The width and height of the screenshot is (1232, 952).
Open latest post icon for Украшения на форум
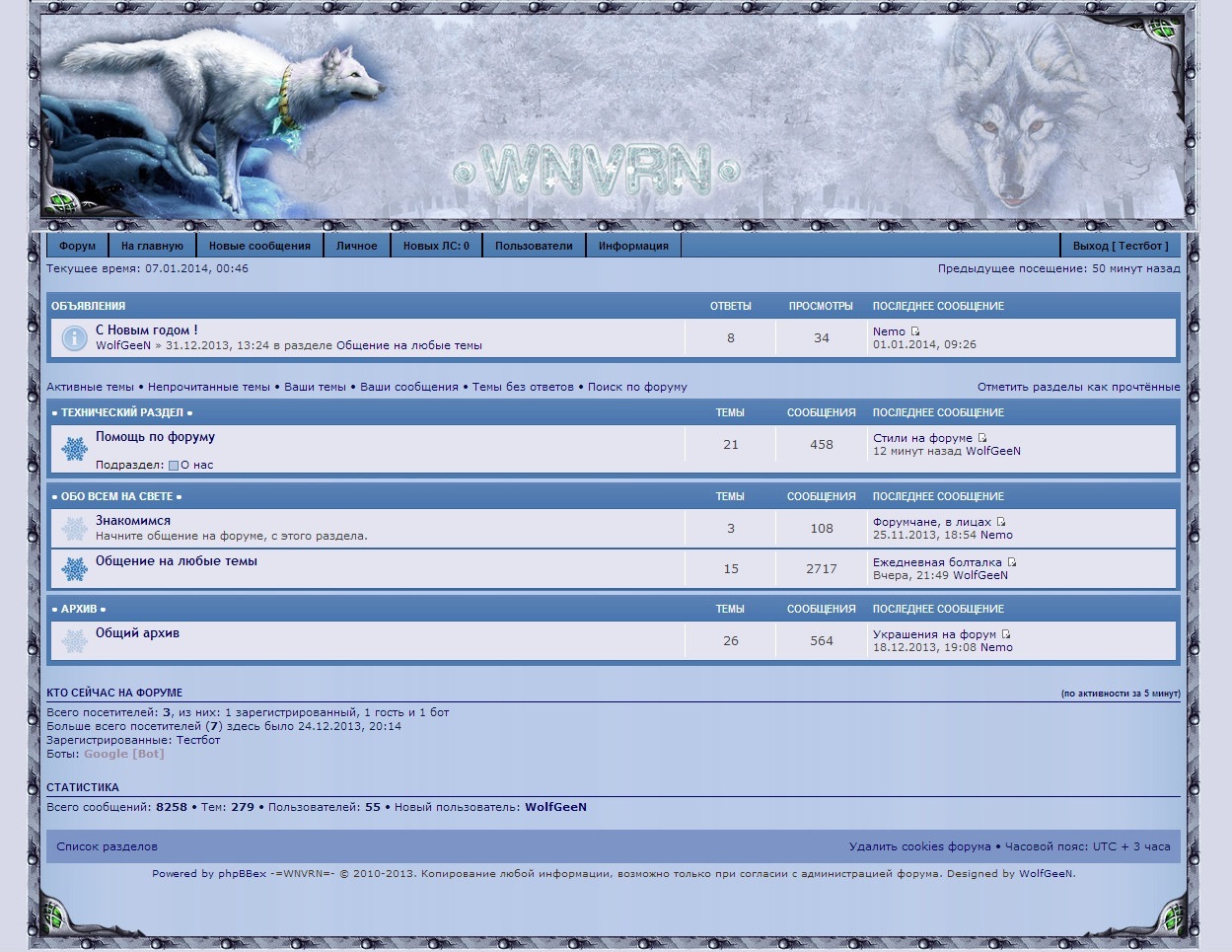[1006, 634]
